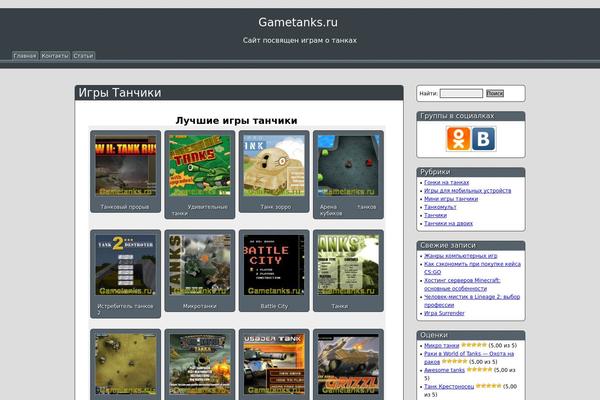Click the Микротанки caption text
Image resolution: width=600 pixels, height=400 pixels.
[200, 306]
